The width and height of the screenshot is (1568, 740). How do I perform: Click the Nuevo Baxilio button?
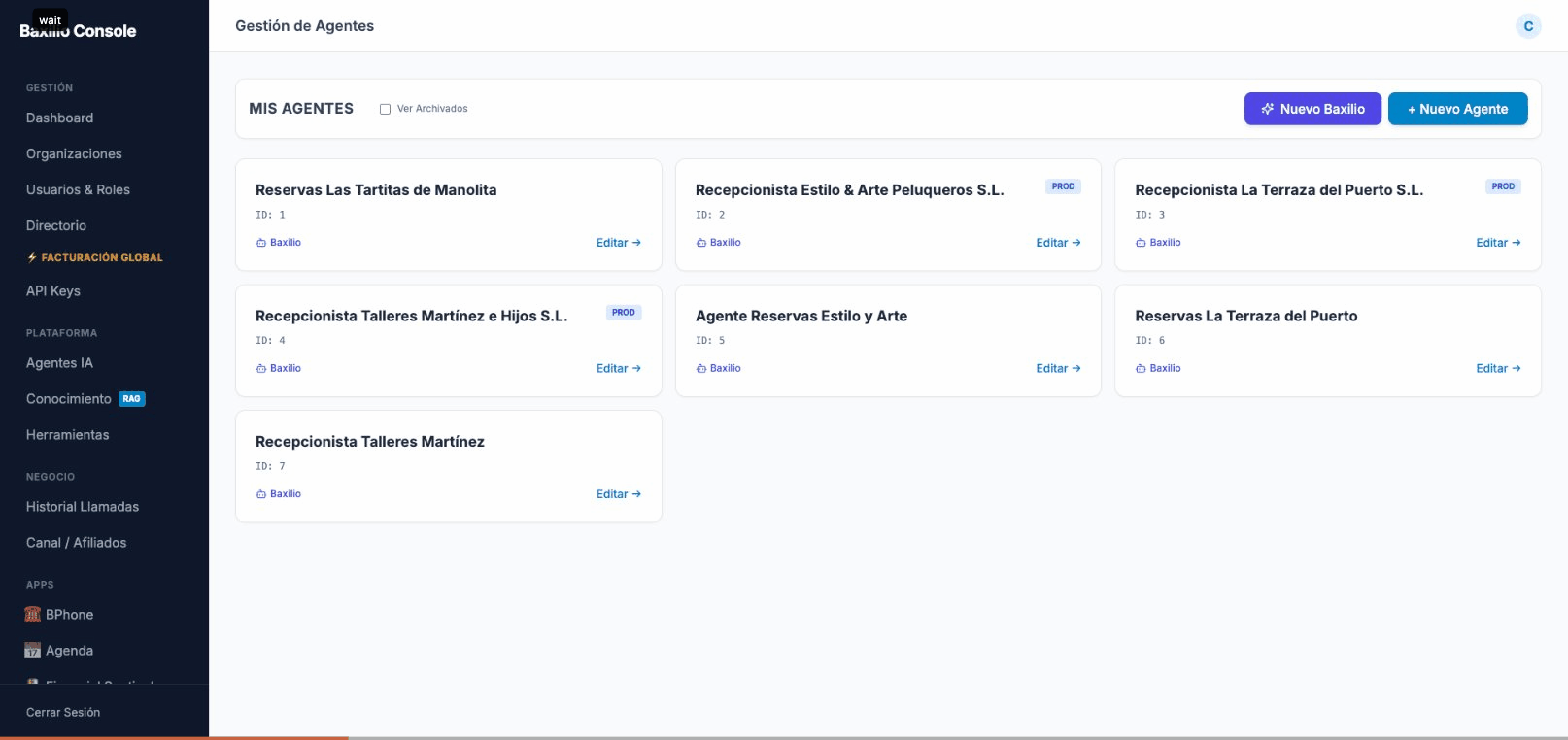(1312, 109)
